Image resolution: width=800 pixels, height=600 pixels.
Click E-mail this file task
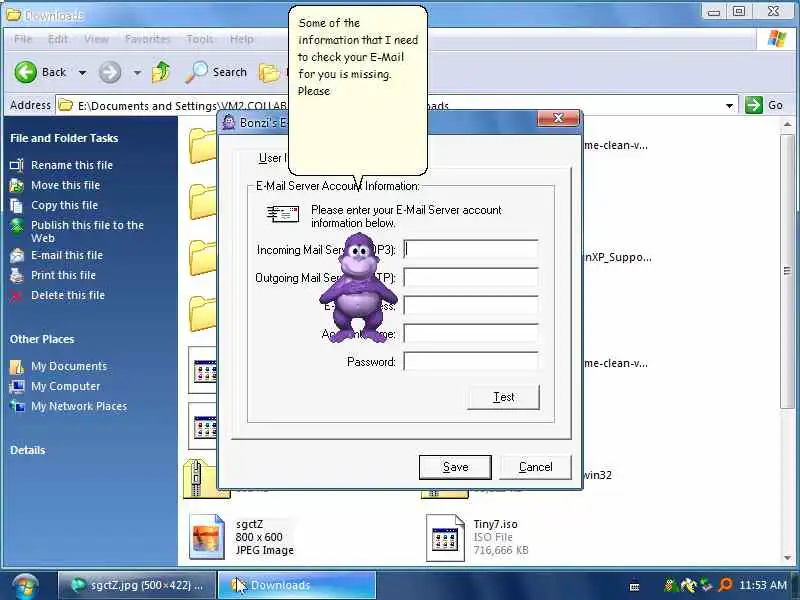pyautogui.click(x=67, y=255)
